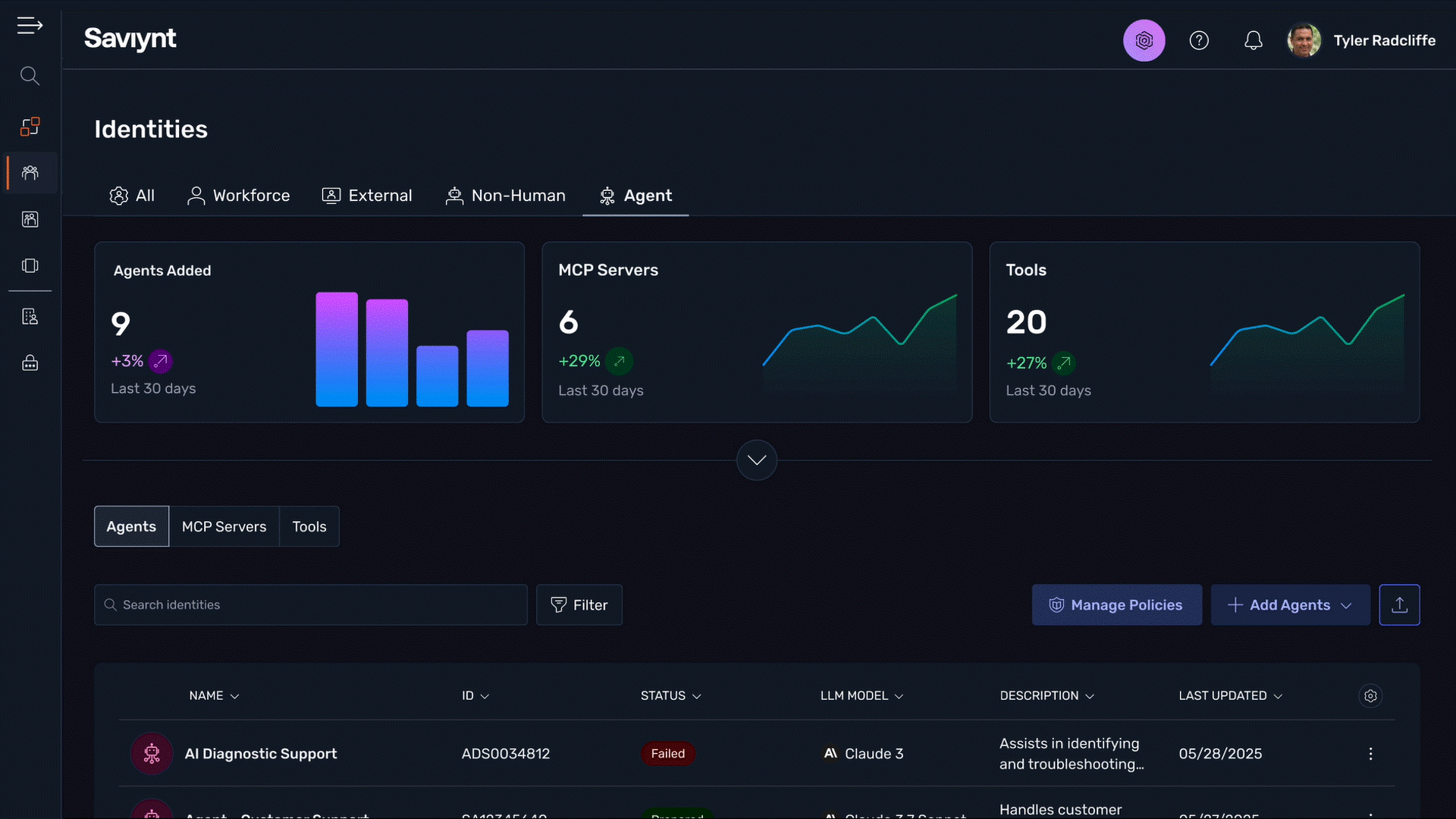1456x819 pixels.
Task: Open AI Diagnostic Support row actions menu
Action: (x=1370, y=754)
